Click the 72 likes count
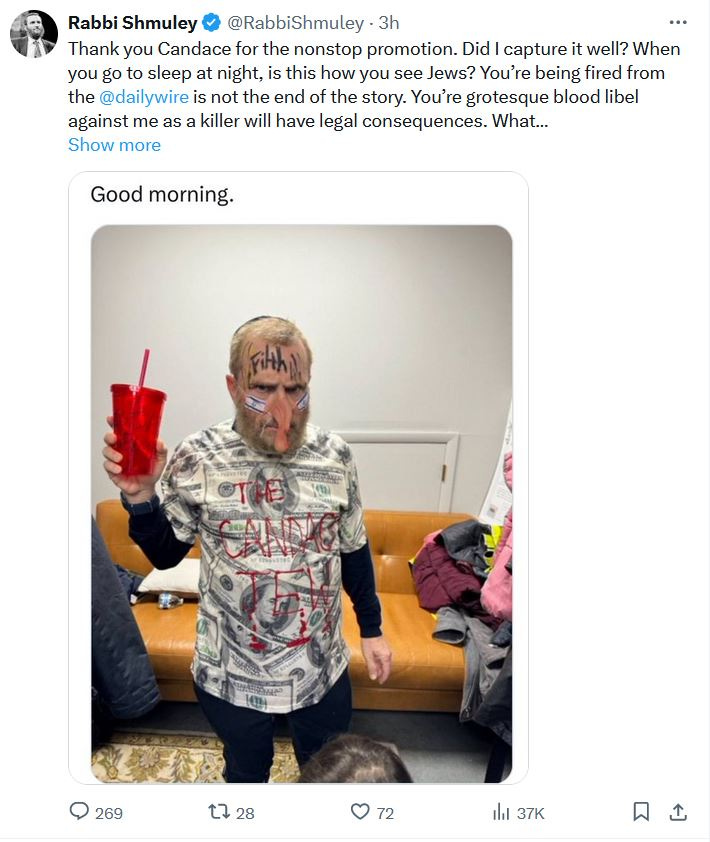Image resolution: width=710 pixels, height=842 pixels. (x=385, y=813)
